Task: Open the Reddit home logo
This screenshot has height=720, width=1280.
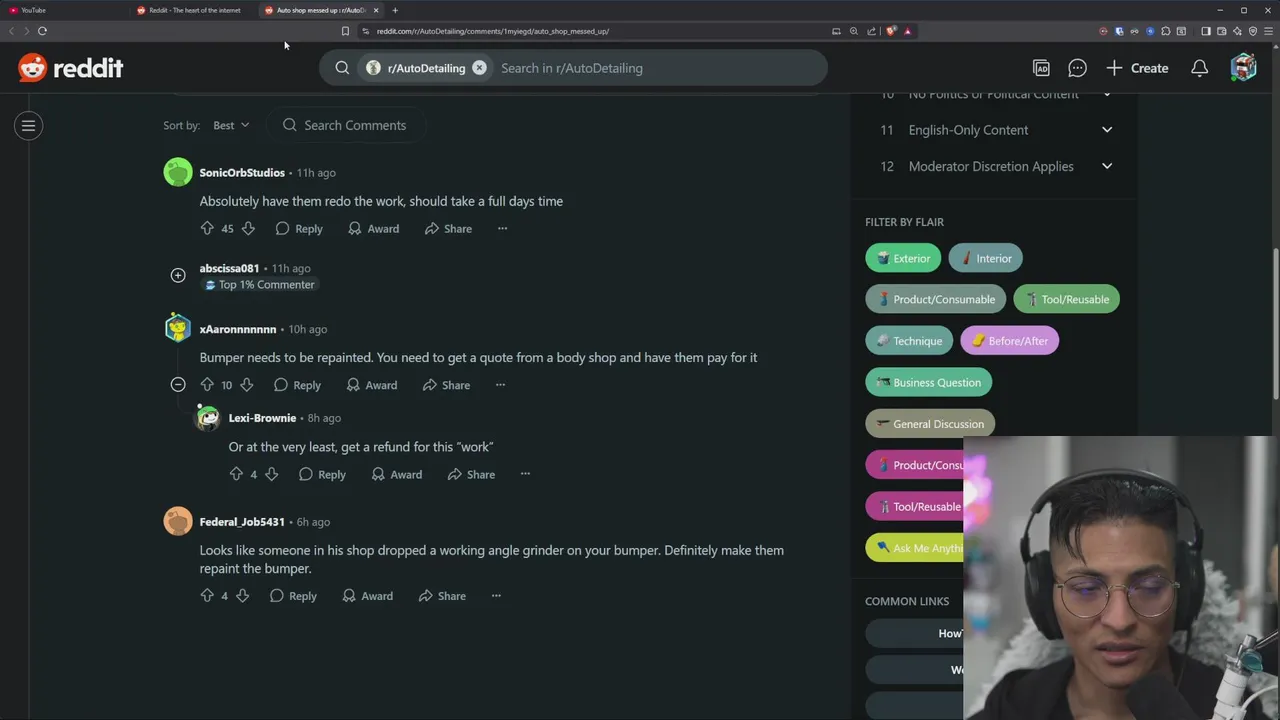Action: (70, 68)
